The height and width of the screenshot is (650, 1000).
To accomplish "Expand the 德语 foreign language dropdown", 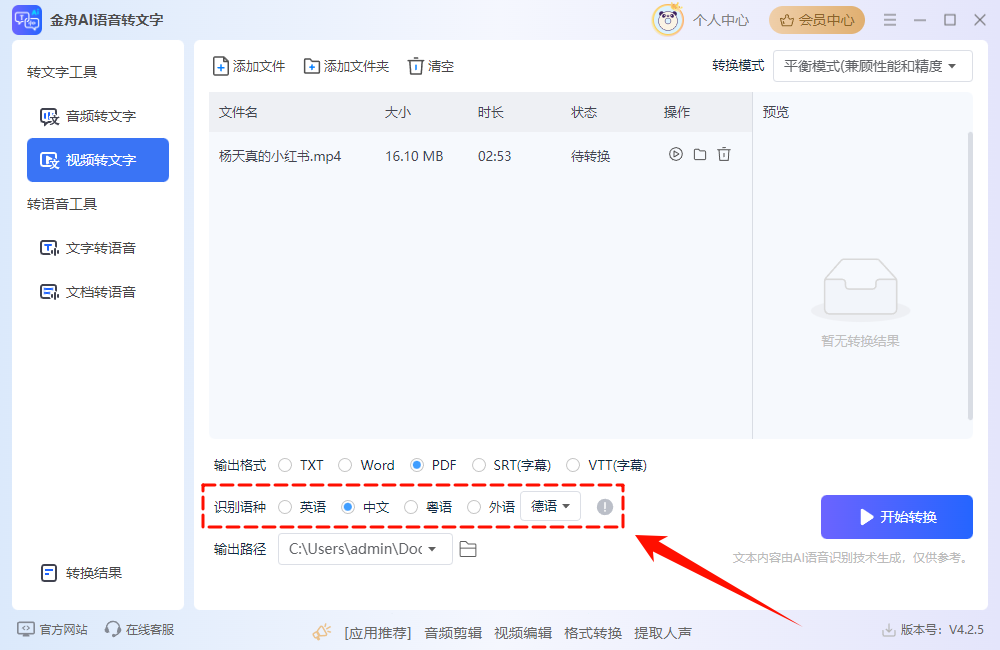I will [551, 507].
